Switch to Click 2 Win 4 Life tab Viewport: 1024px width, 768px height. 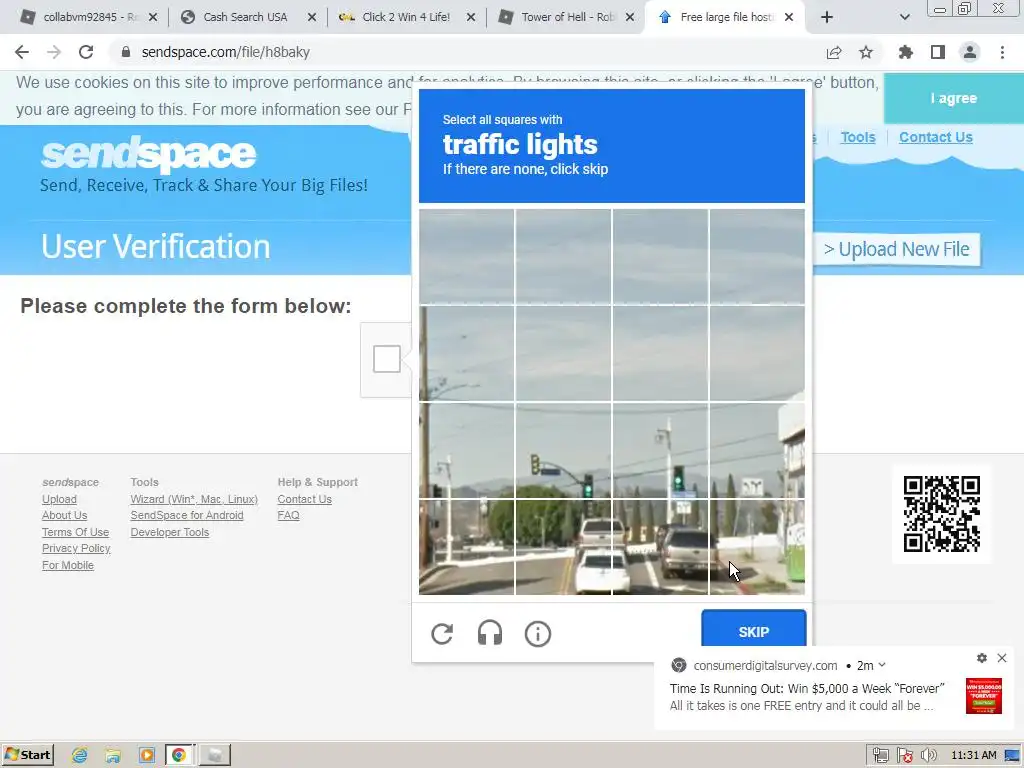[x=406, y=17]
